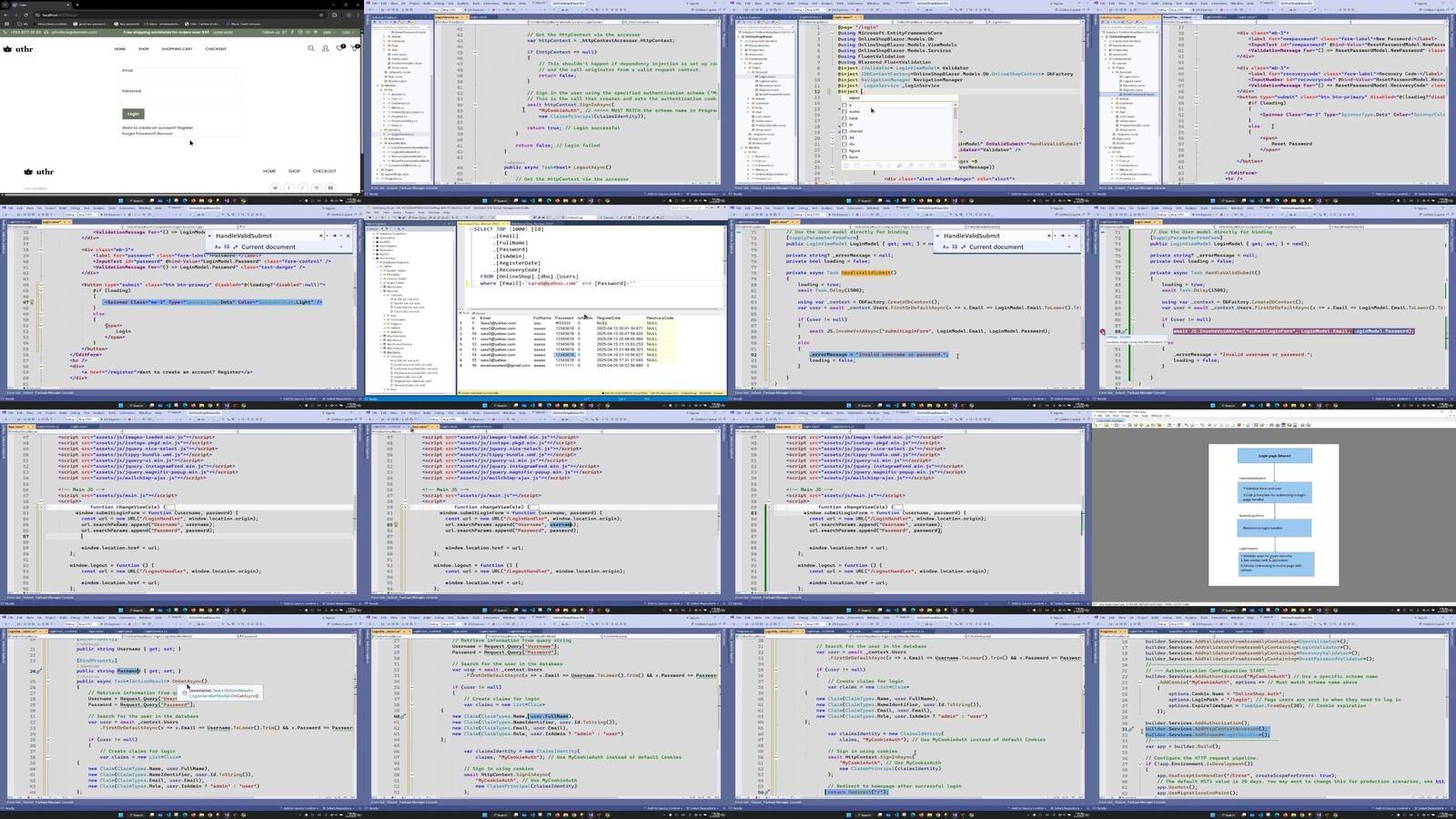
Task: Select HOME in the uthr header navigation
Action: (x=120, y=49)
